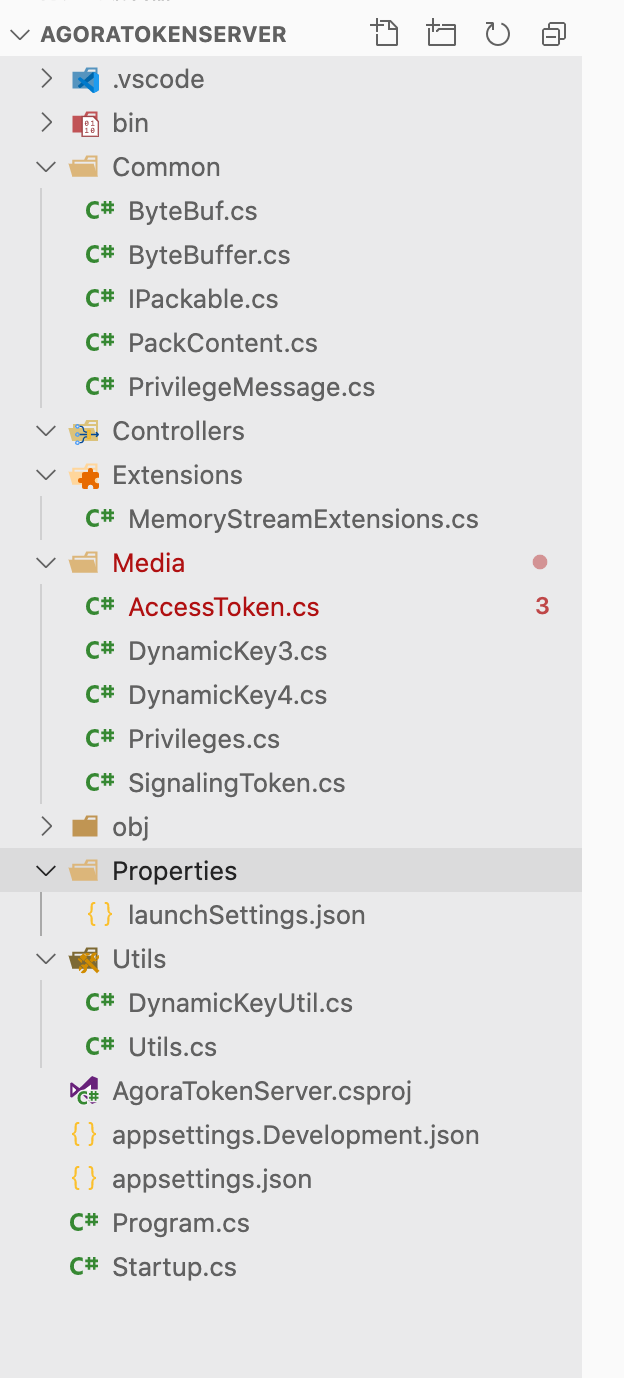Click the New File icon in explorer header
This screenshot has width=624, height=1378.
click(385, 34)
